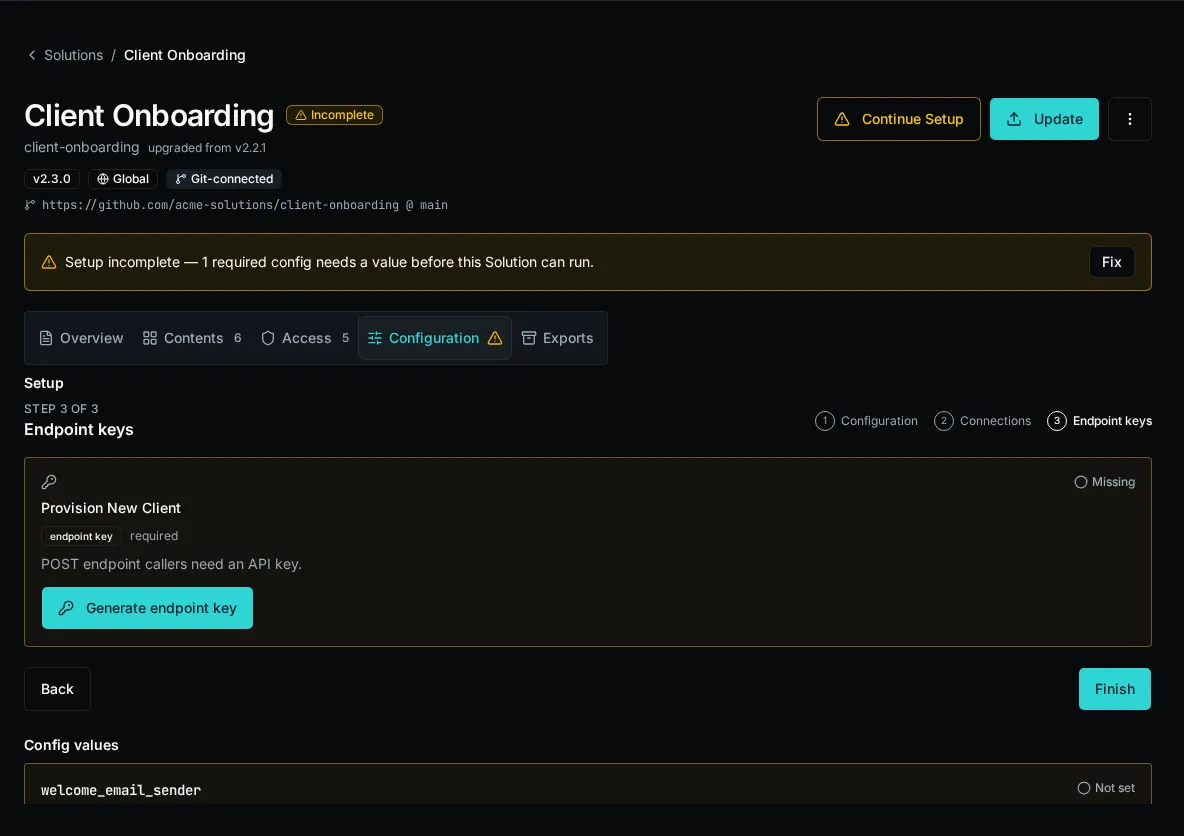Click the Missing status indicator
1184x836 pixels.
[x=1105, y=482]
